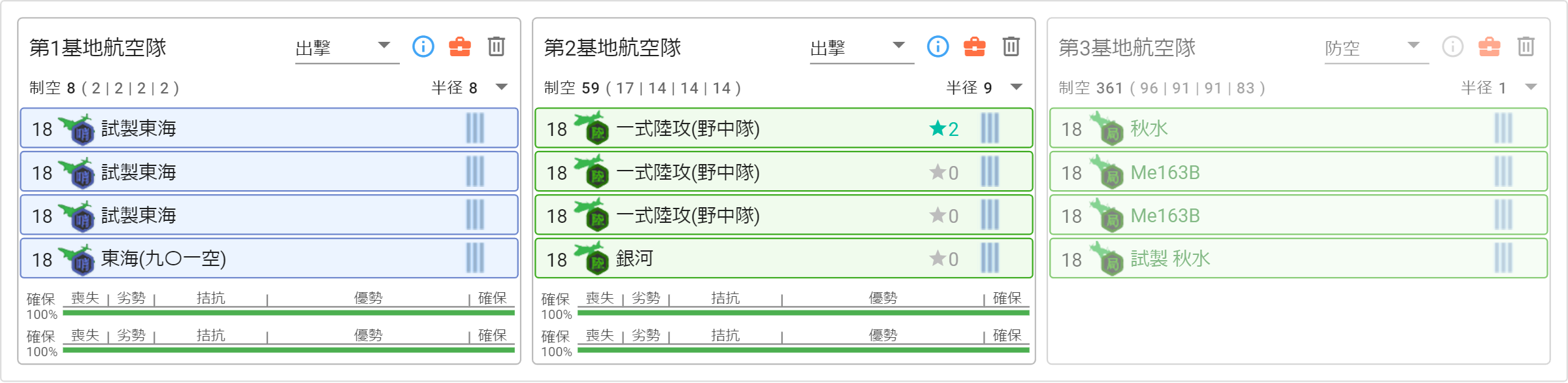The height and width of the screenshot is (383, 1568).
Task: Click the star level of first 一式陸攻(野中隊)
Action: click(944, 129)
